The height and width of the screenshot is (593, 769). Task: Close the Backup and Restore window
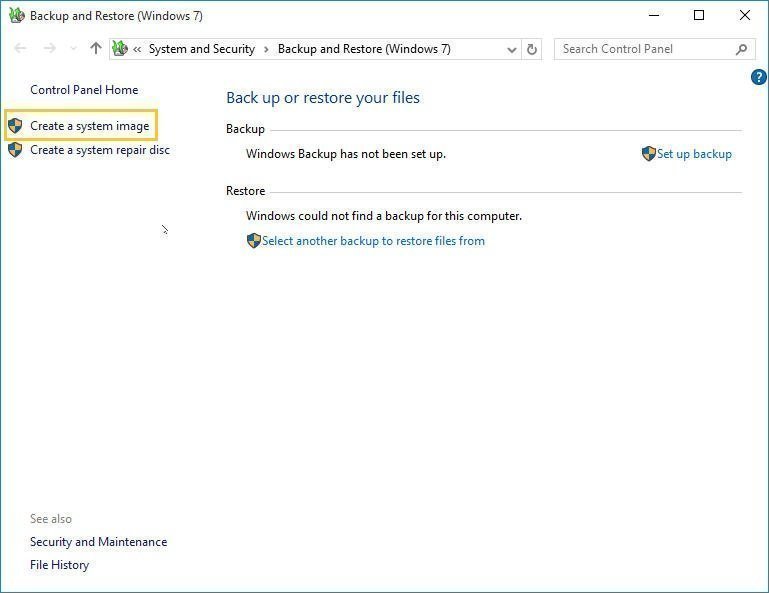click(x=744, y=15)
